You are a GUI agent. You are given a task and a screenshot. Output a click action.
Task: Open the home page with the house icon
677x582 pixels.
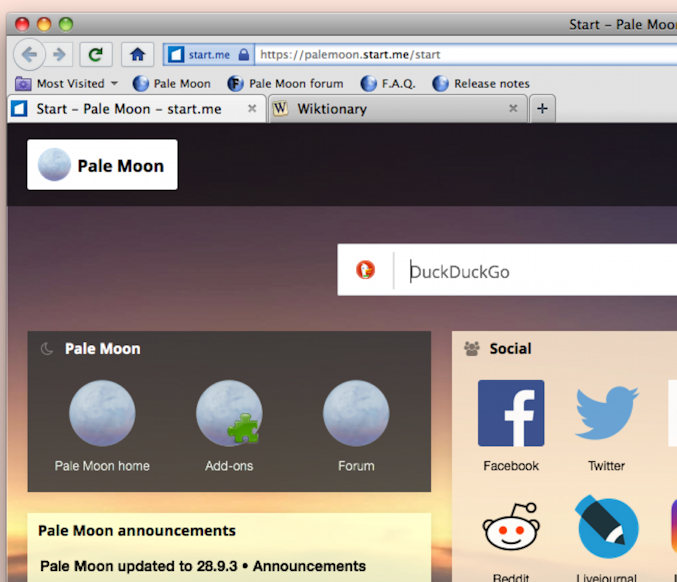[137, 55]
